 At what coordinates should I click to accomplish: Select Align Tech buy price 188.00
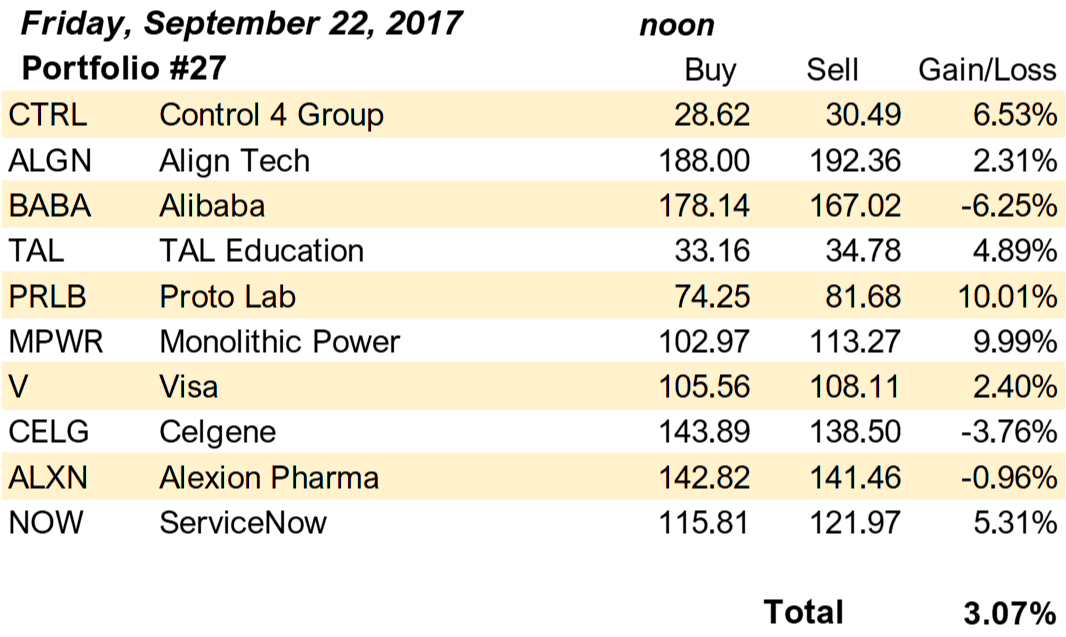[704, 160]
